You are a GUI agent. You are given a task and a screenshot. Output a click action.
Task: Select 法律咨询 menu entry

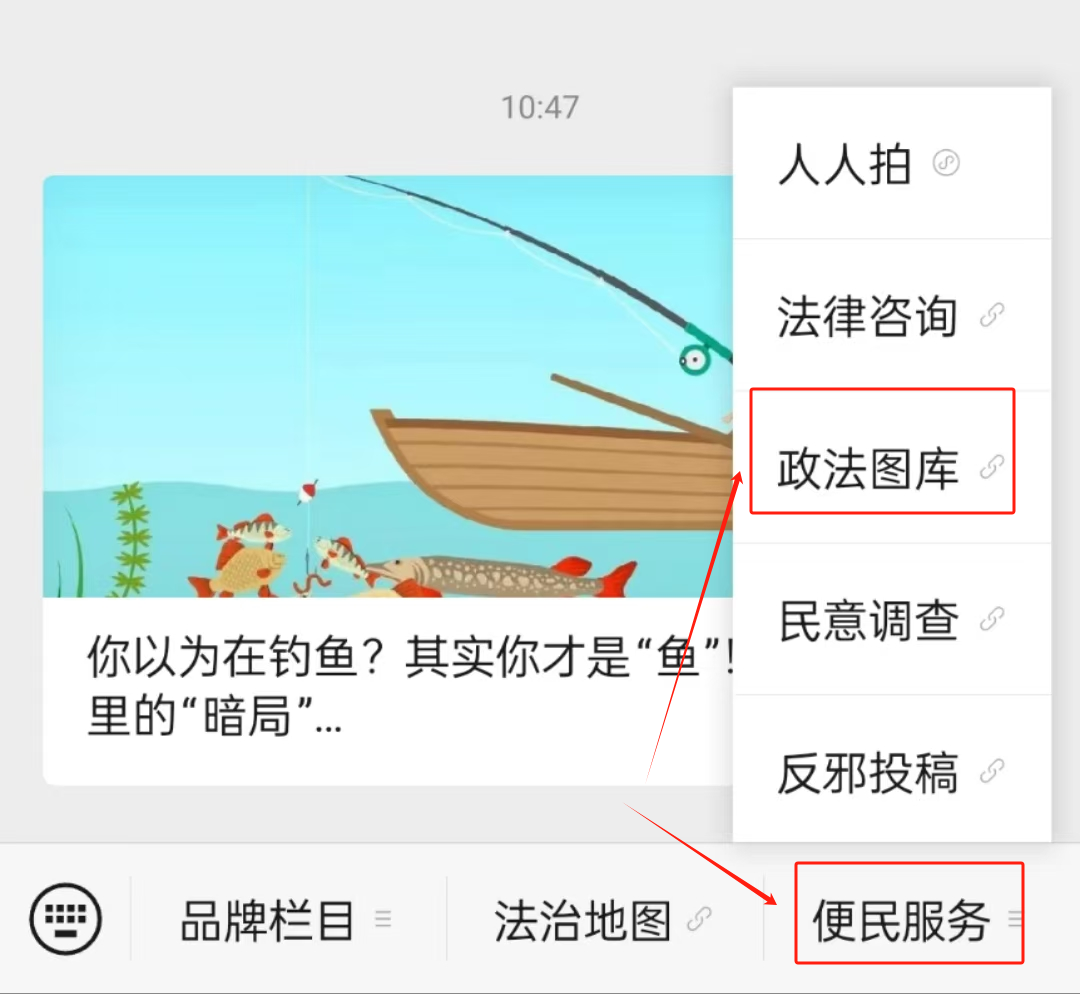pos(892,315)
